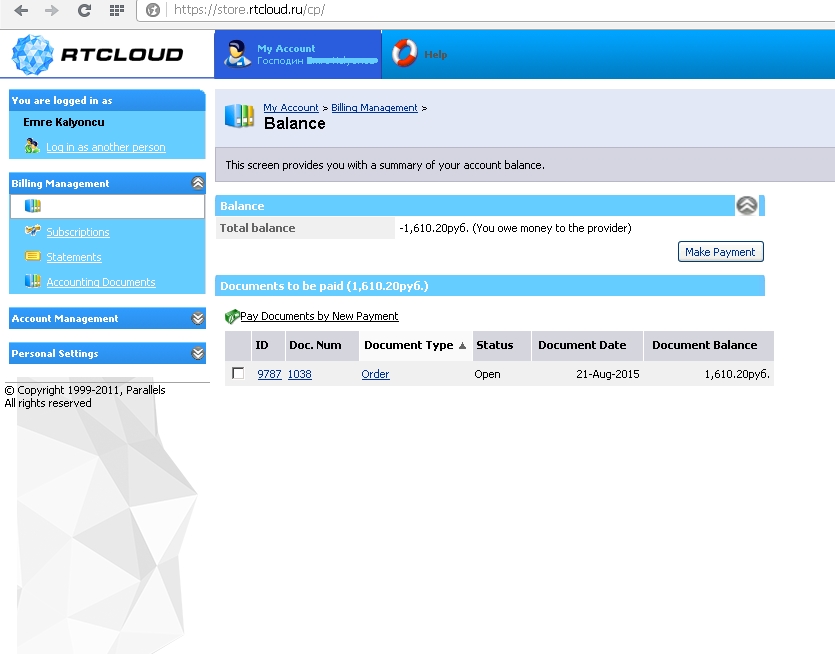The height and width of the screenshot is (654, 835).
Task: Click Billing Management breadcrumb link
Action: tap(374, 108)
